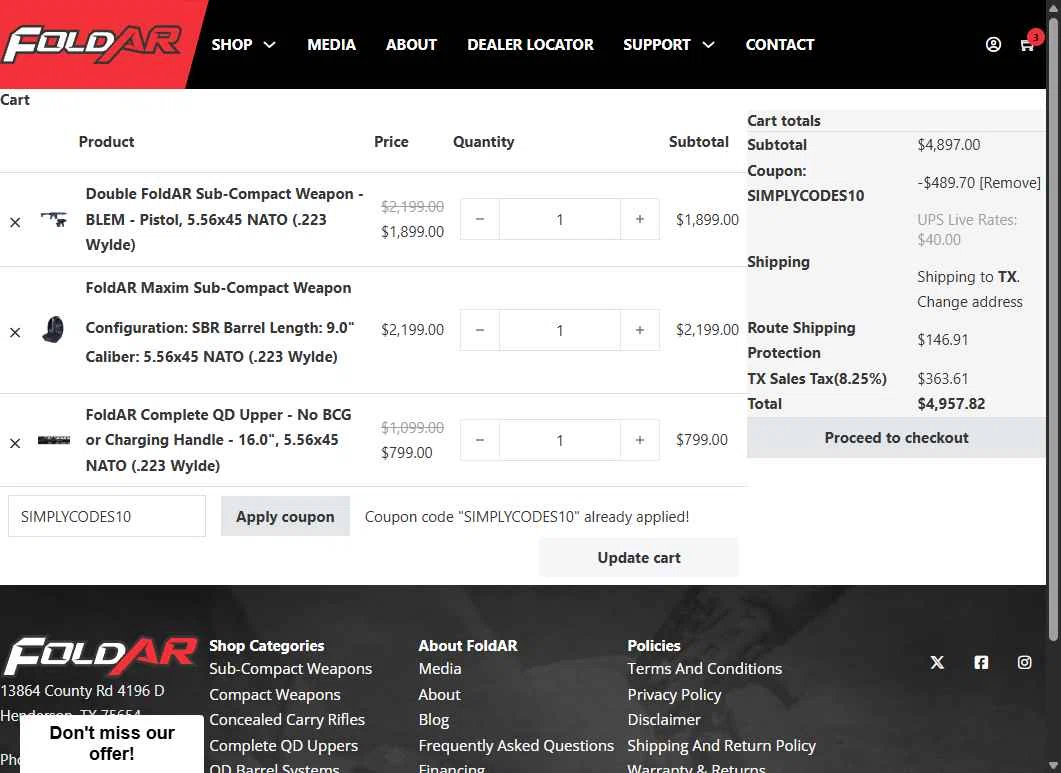Open Complete QD Upper product thumbnail
This screenshot has width=1061, height=773.
pyautogui.click(x=53, y=440)
